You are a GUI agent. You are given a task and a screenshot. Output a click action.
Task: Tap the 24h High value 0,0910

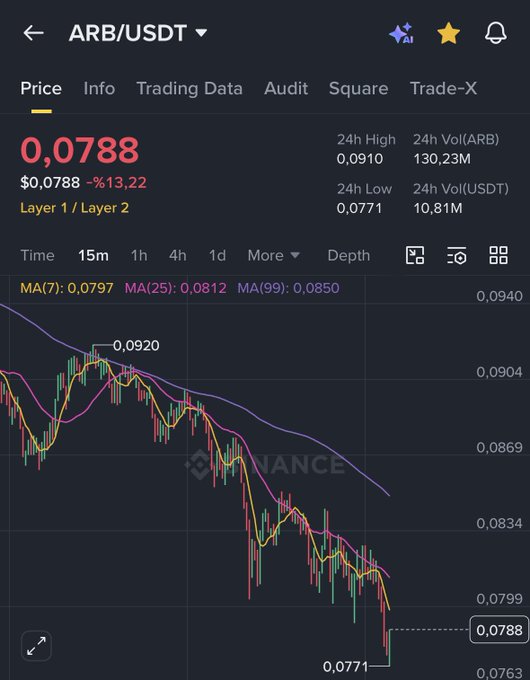pyautogui.click(x=360, y=159)
